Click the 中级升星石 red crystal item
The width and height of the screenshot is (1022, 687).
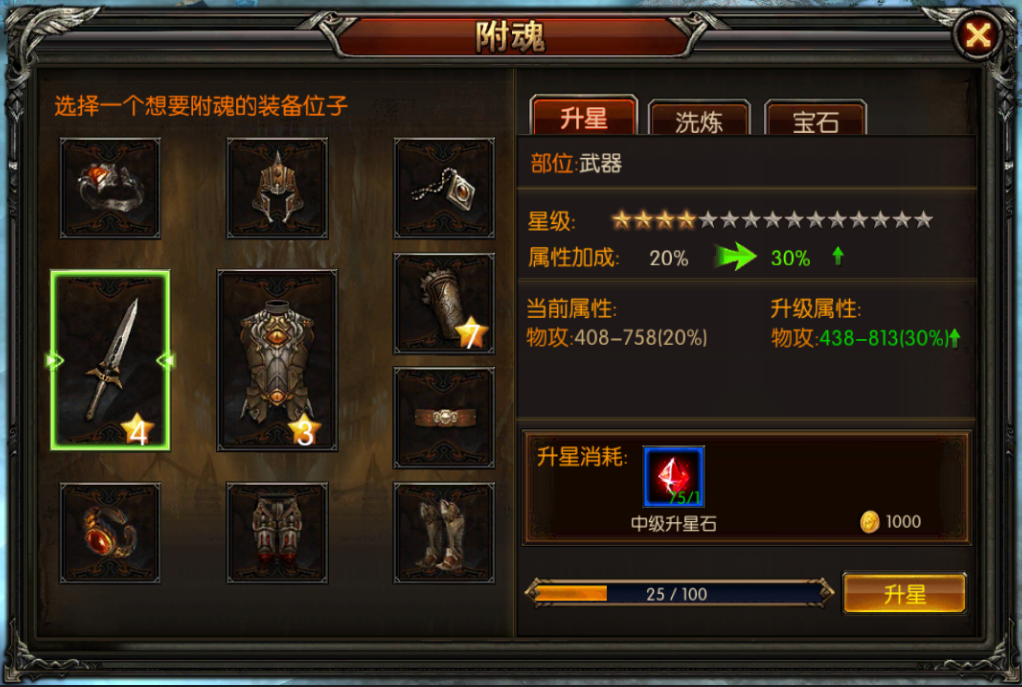pyautogui.click(x=673, y=476)
